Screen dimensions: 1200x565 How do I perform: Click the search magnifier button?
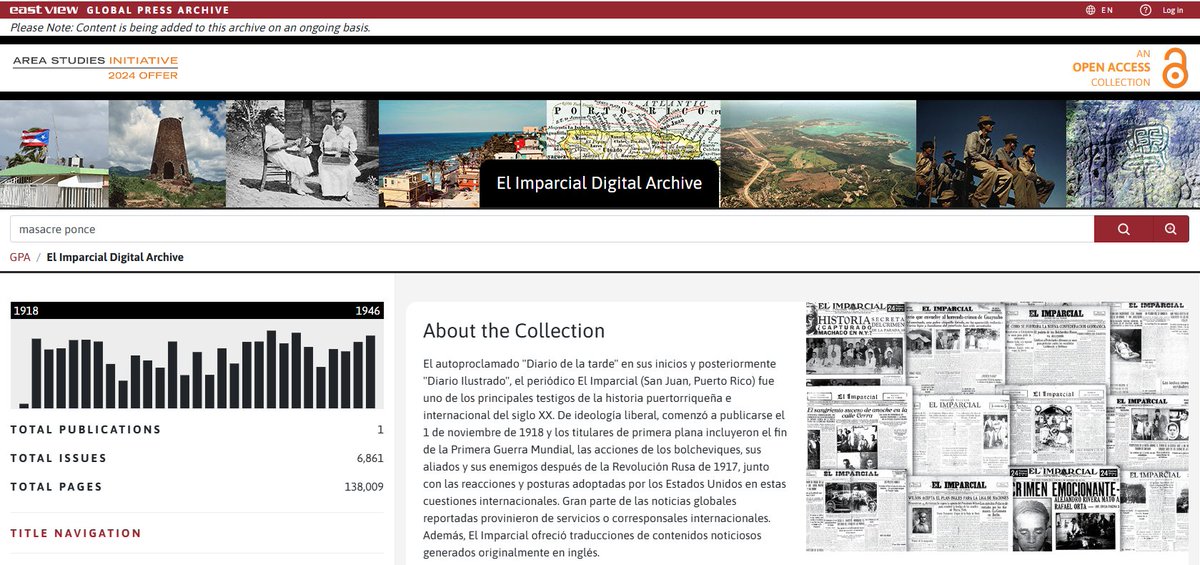(1123, 229)
